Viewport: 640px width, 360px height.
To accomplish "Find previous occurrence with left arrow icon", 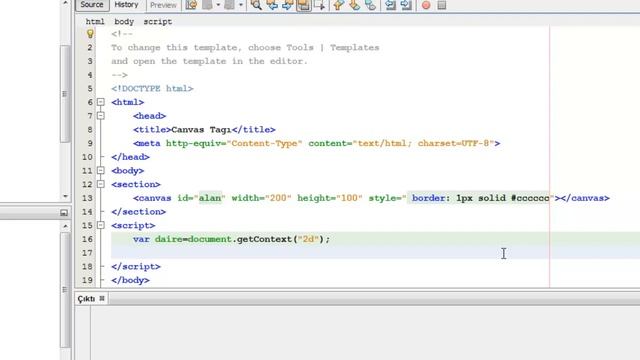I will [x=272, y=5].
